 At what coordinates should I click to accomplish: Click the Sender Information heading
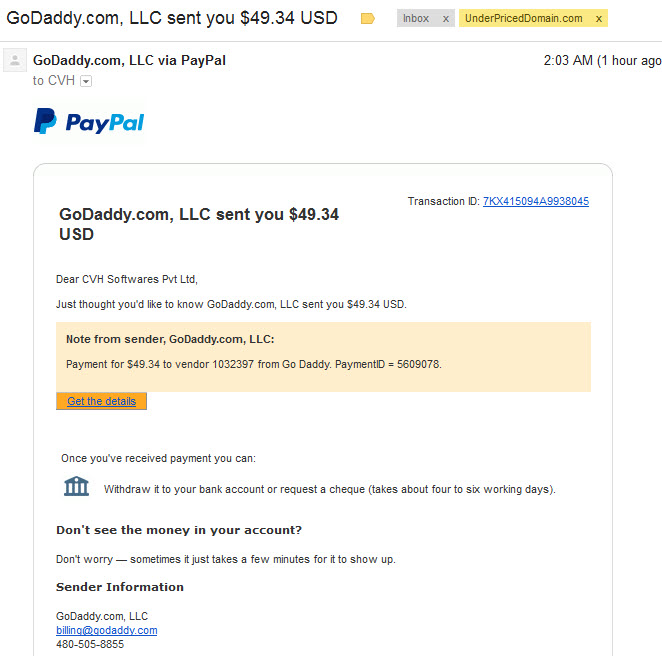point(120,587)
